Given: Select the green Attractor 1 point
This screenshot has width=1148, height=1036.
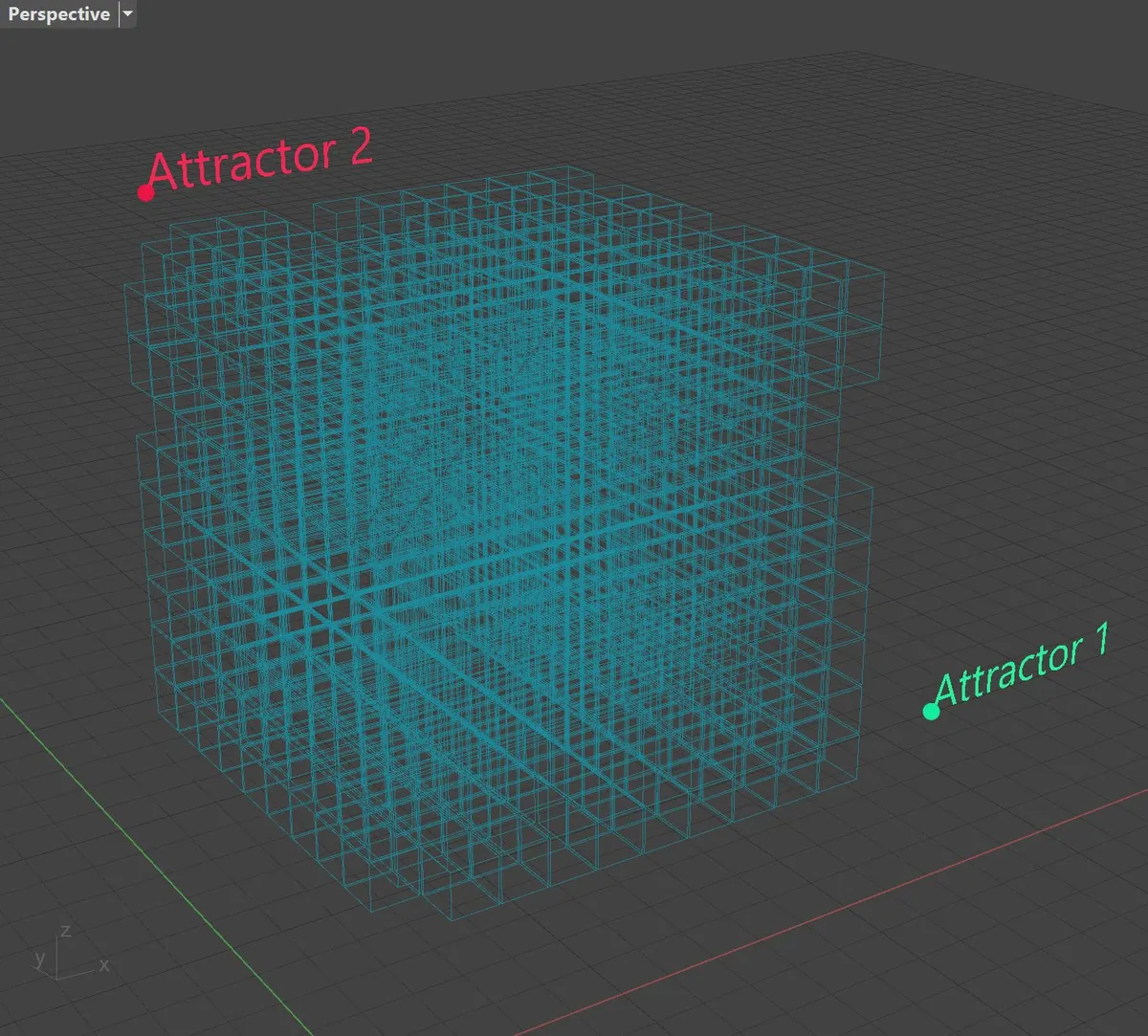Looking at the screenshot, I should (931, 711).
